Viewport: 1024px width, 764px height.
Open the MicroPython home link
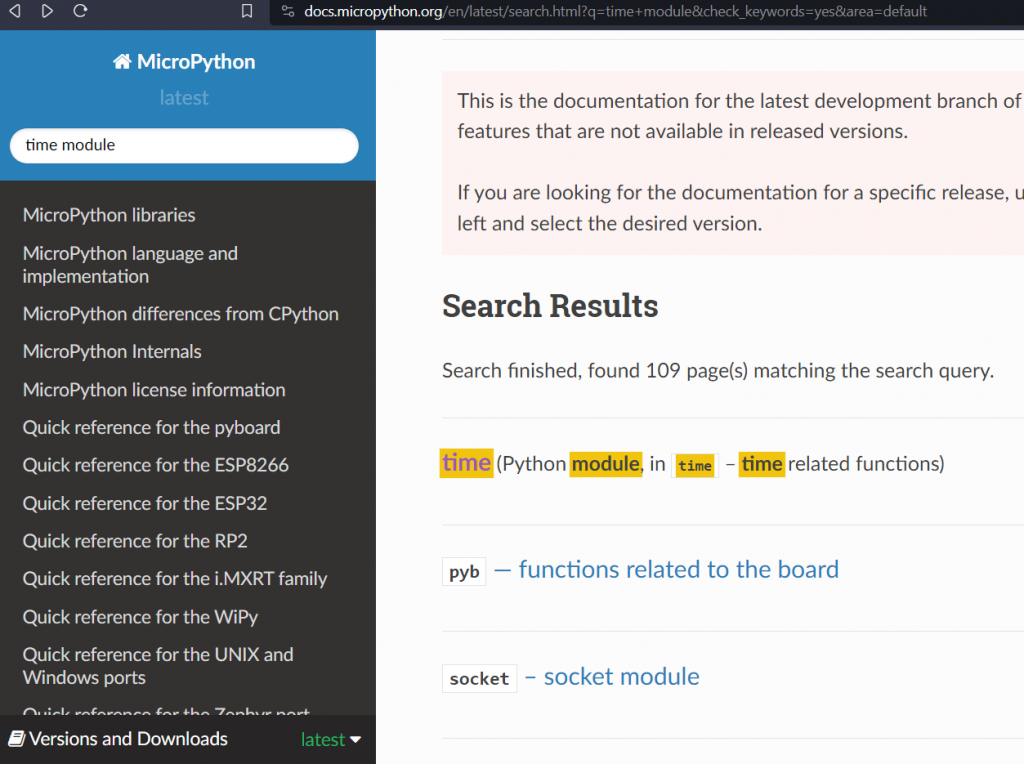click(184, 61)
